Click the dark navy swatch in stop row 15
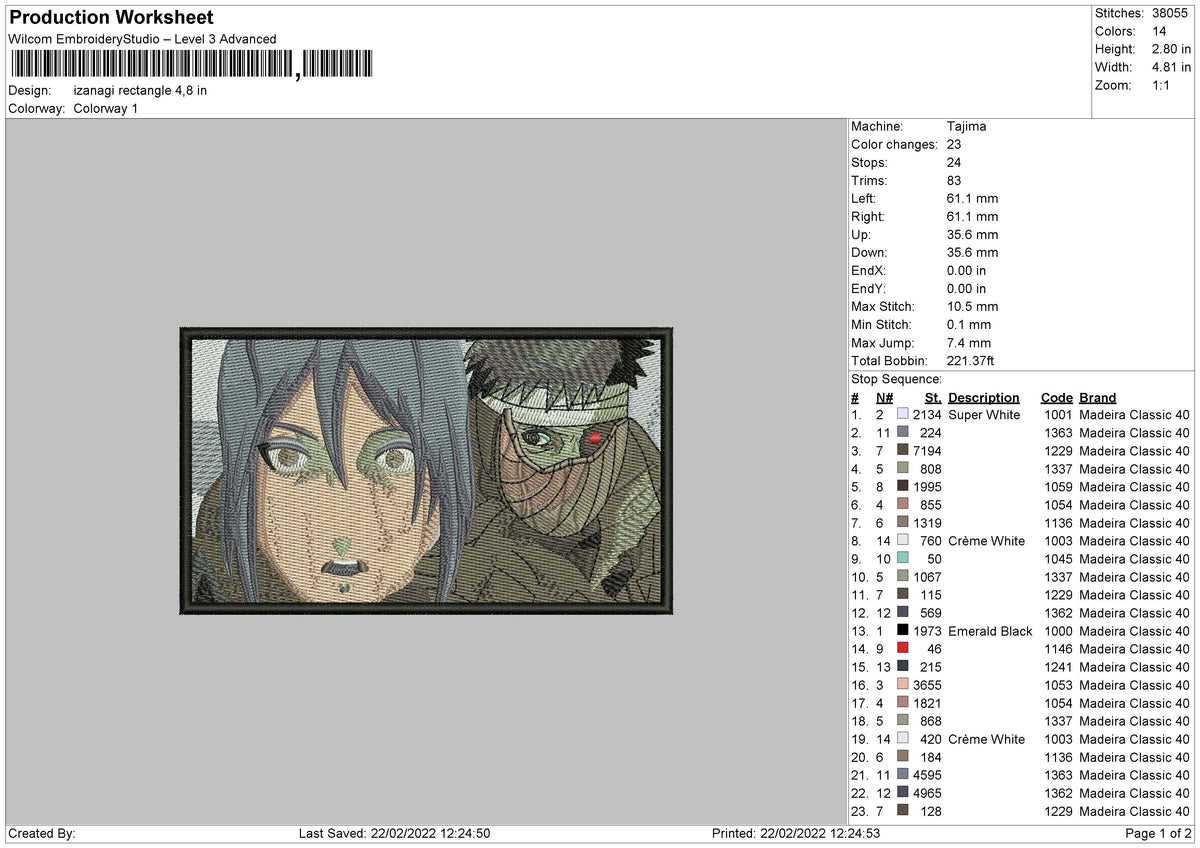The height and width of the screenshot is (848, 1200). click(903, 667)
